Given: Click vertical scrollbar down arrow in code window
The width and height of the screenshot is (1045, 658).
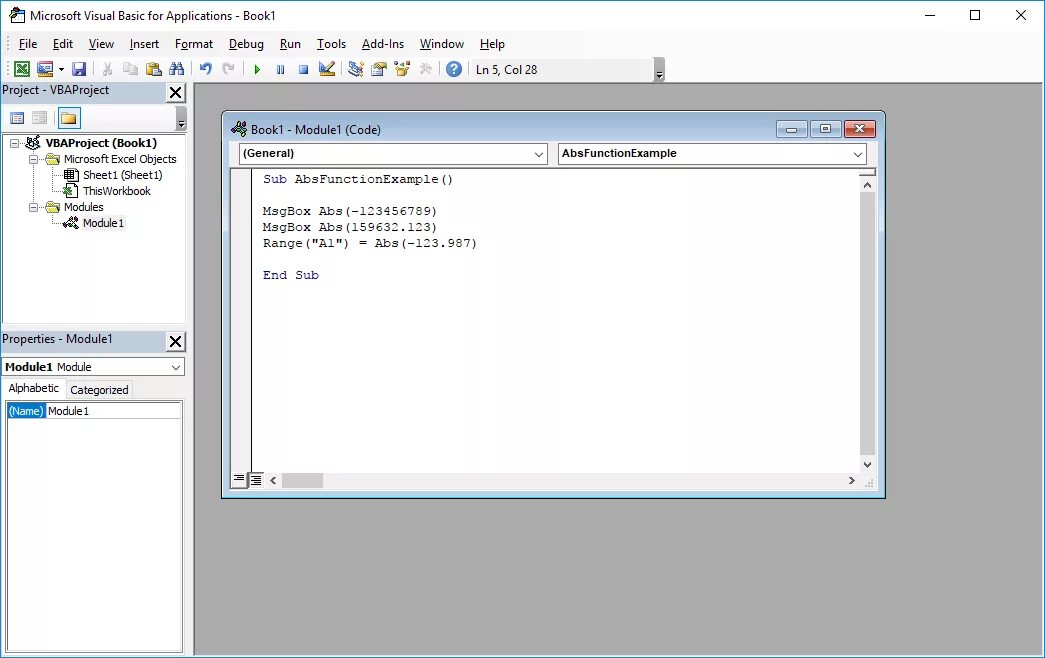Looking at the screenshot, I should click(x=867, y=465).
